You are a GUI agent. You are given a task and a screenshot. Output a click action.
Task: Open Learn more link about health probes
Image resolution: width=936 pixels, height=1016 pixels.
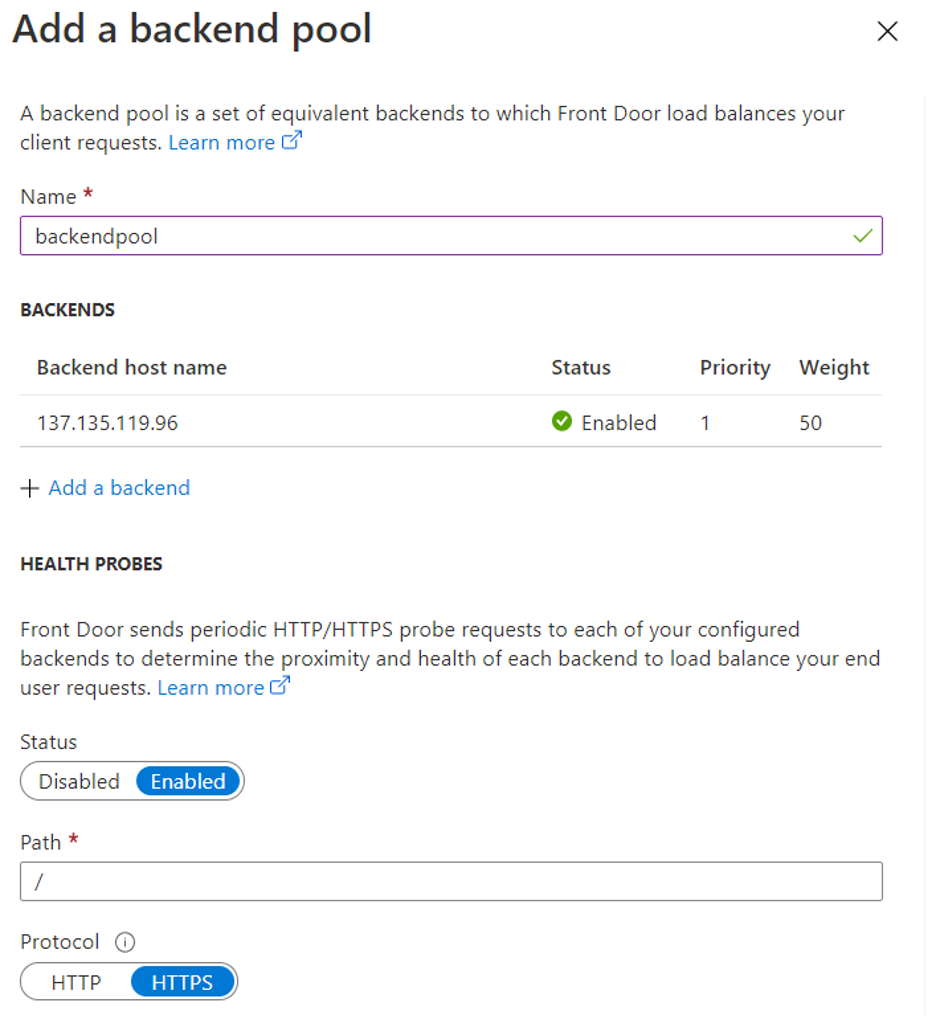click(211, 687)
